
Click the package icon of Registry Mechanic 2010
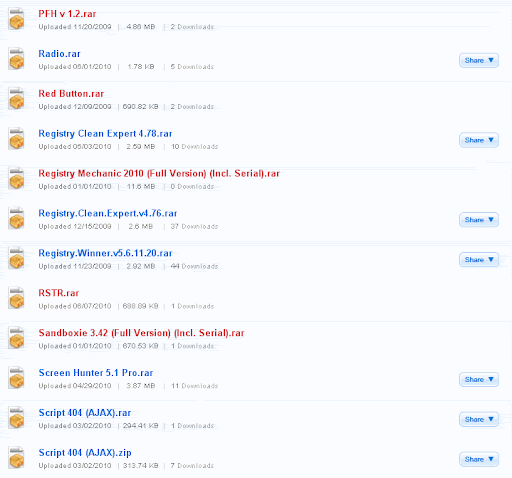click(16, 179)
